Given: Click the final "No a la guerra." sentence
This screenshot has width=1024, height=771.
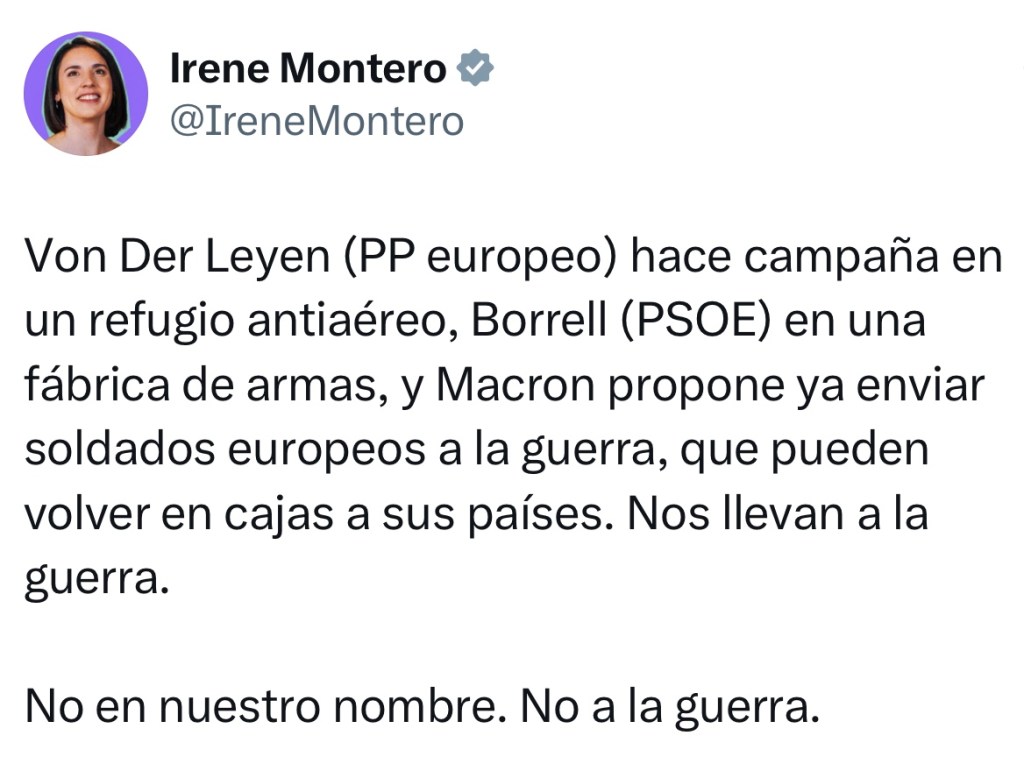Looking at the screenshot, I should pyautogui.click(x=669, y=706).
